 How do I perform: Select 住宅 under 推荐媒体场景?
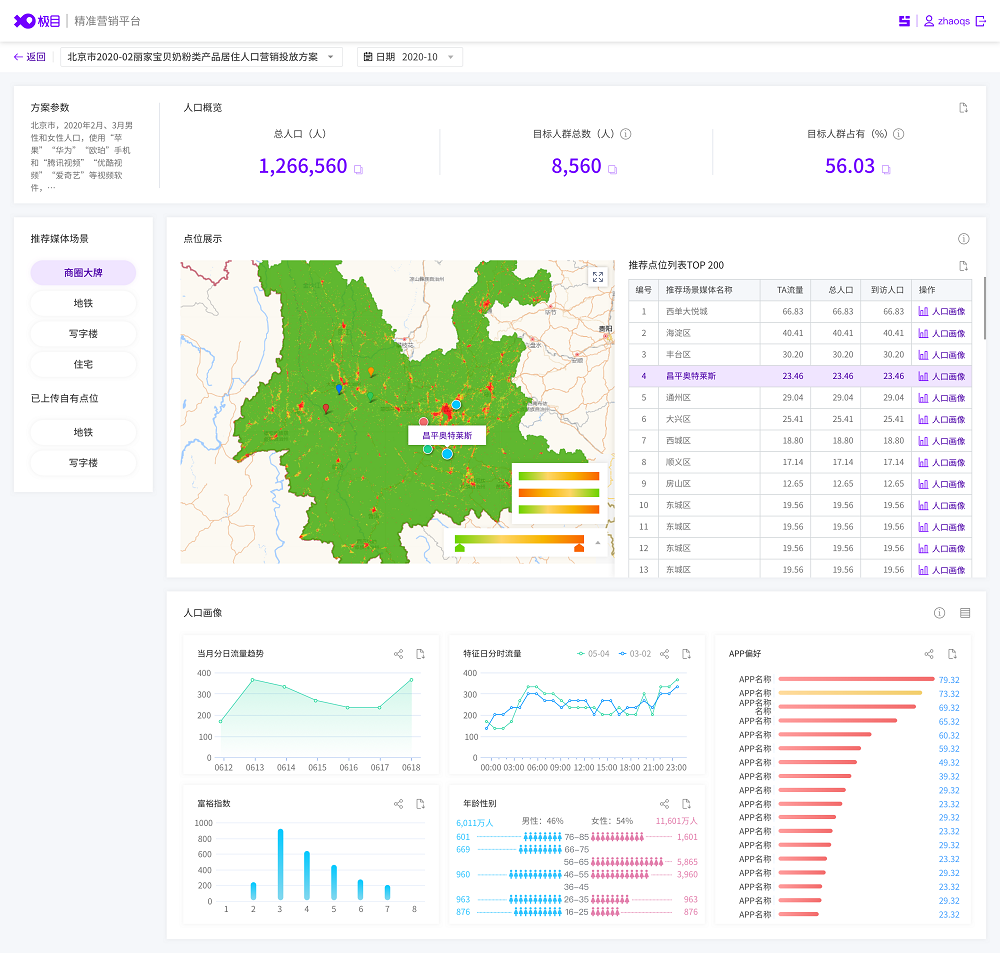coord(83,365)
